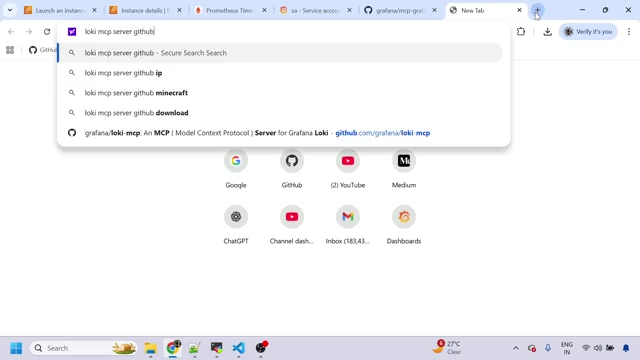
Task: Close the Instance details tab
Action: click(179, 10)
